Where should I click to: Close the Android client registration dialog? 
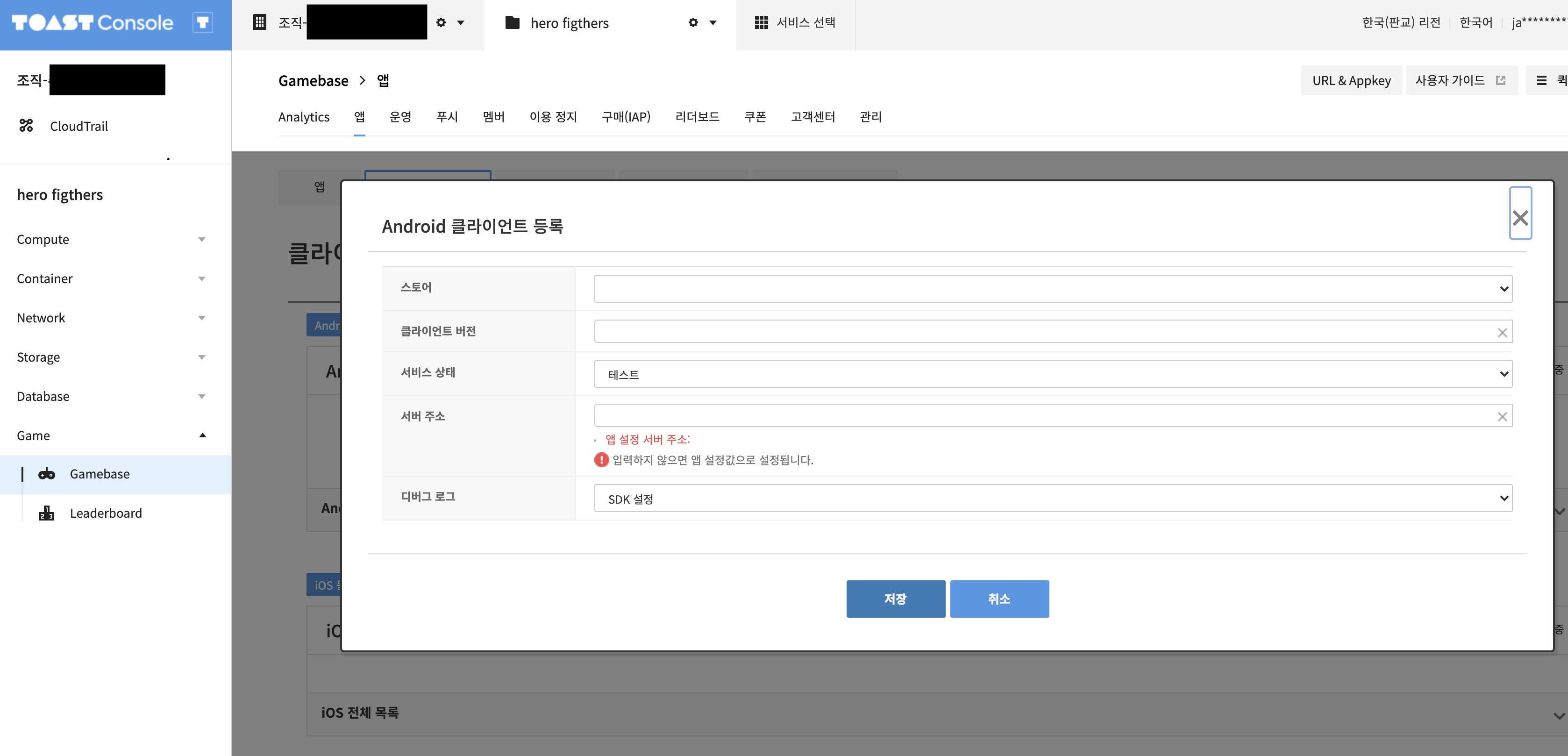click(x=1520, y=217)
